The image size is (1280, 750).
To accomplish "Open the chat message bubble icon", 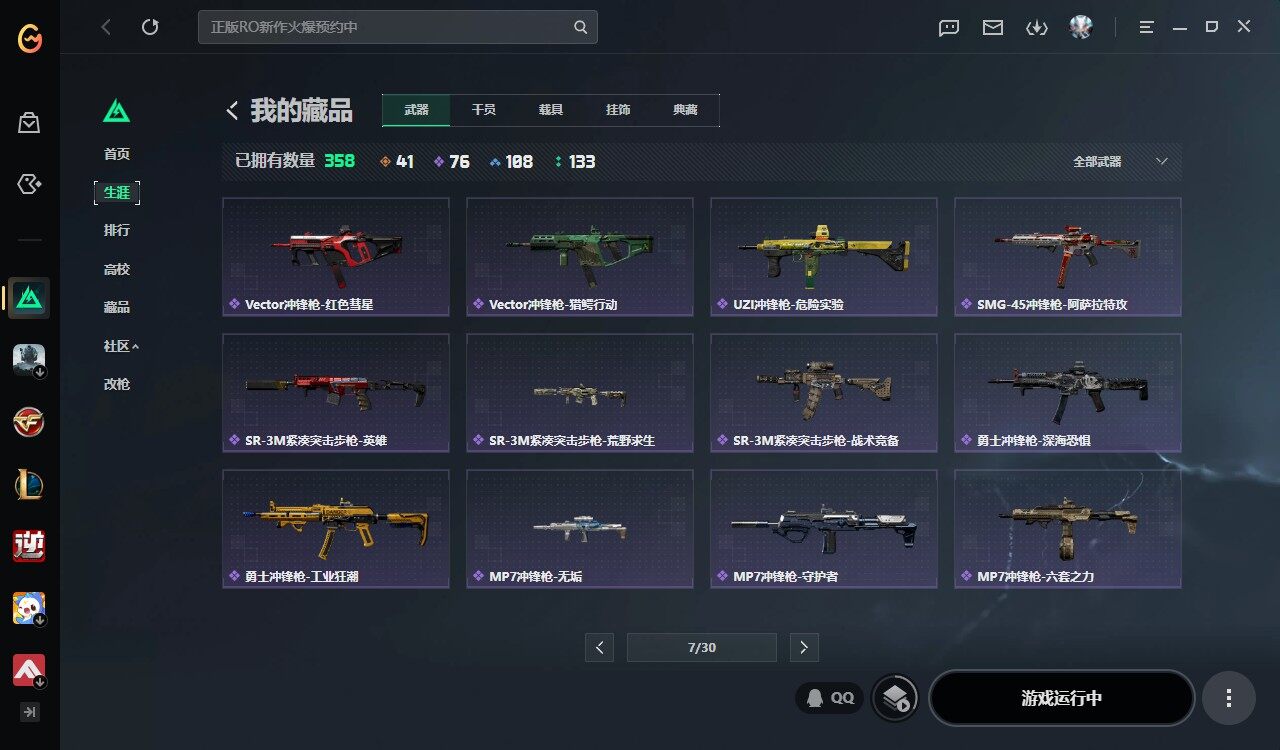I will coord(949,28).
